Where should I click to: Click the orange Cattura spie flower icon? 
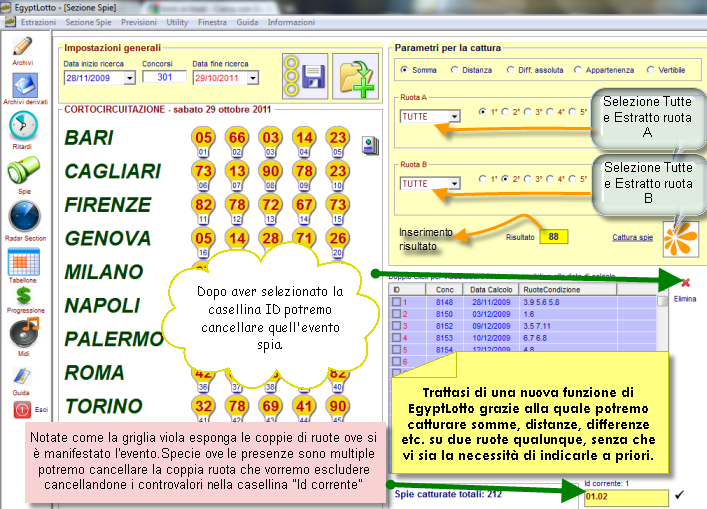tap(680, 239)
